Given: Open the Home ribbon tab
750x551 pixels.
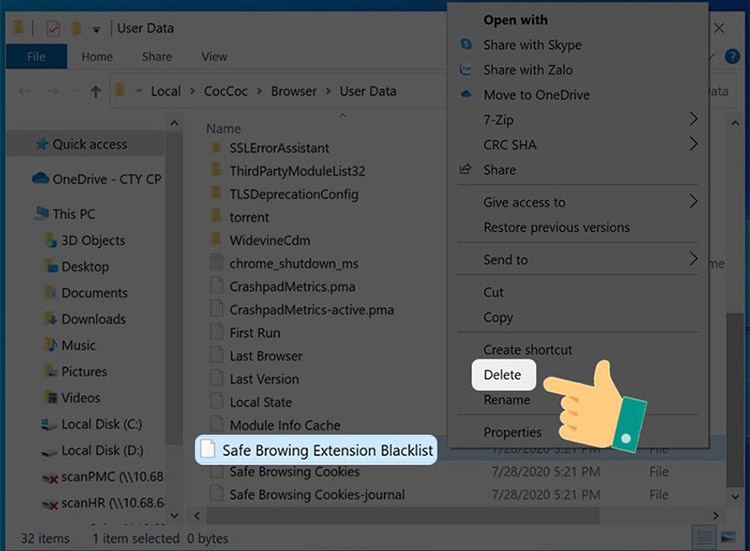Looking at the screenshot, I should 97,56.
